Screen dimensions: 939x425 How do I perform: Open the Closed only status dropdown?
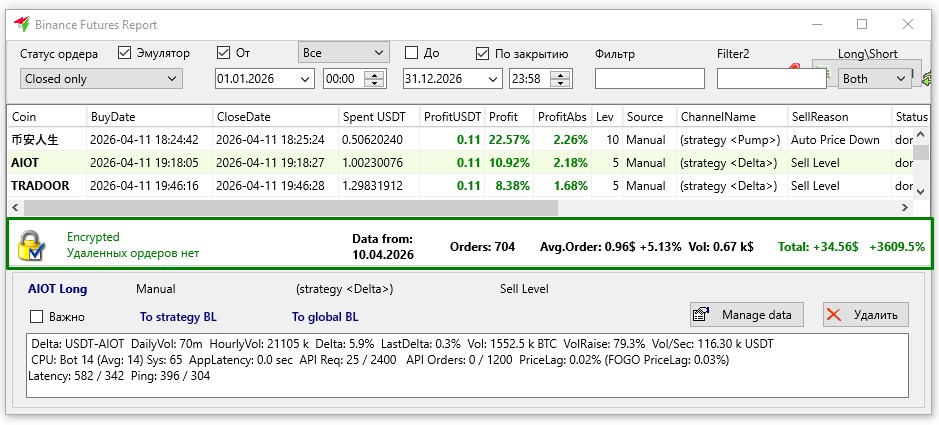point(101,78)
